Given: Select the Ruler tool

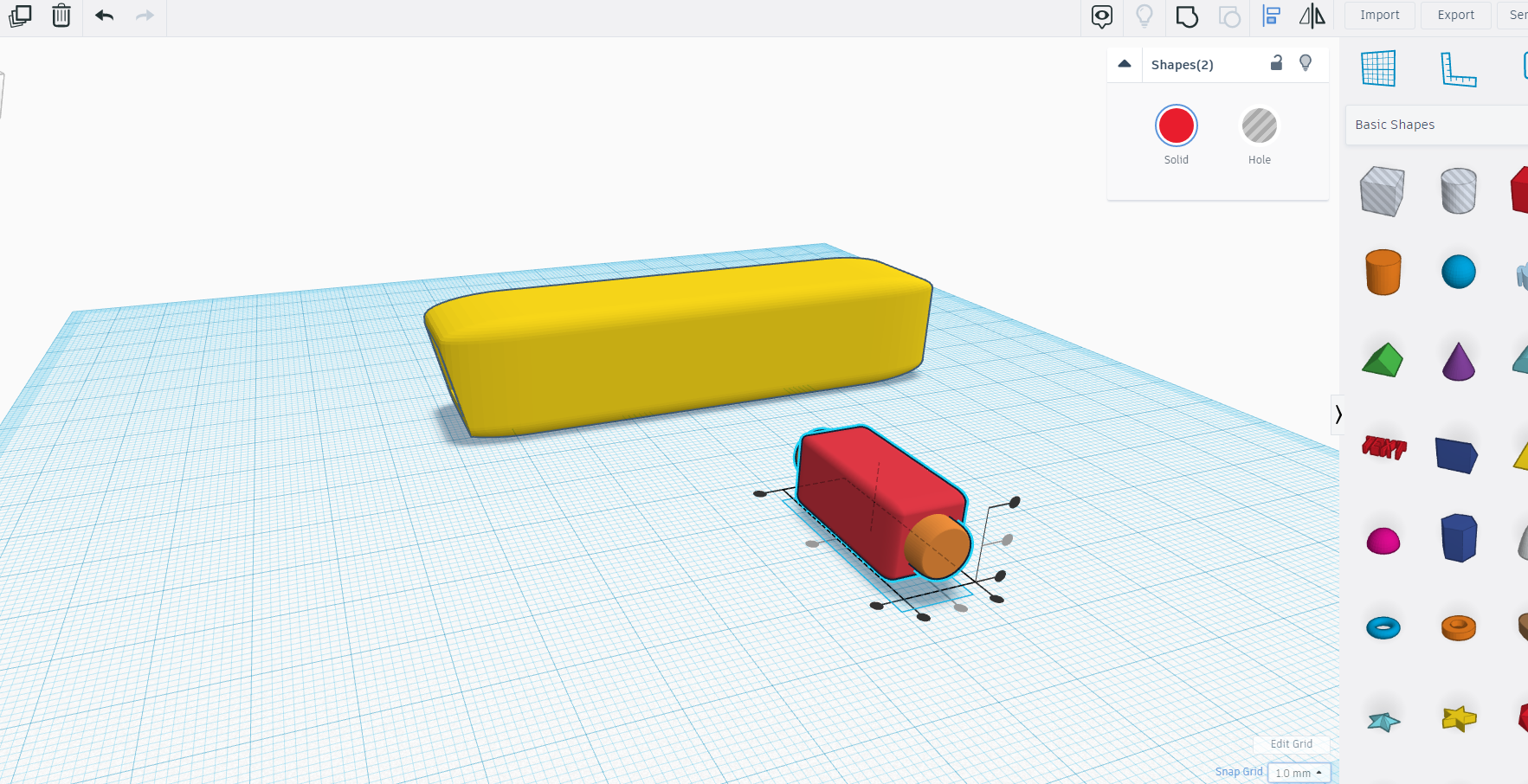Looking at the screenshot, I should (1459, 69).
